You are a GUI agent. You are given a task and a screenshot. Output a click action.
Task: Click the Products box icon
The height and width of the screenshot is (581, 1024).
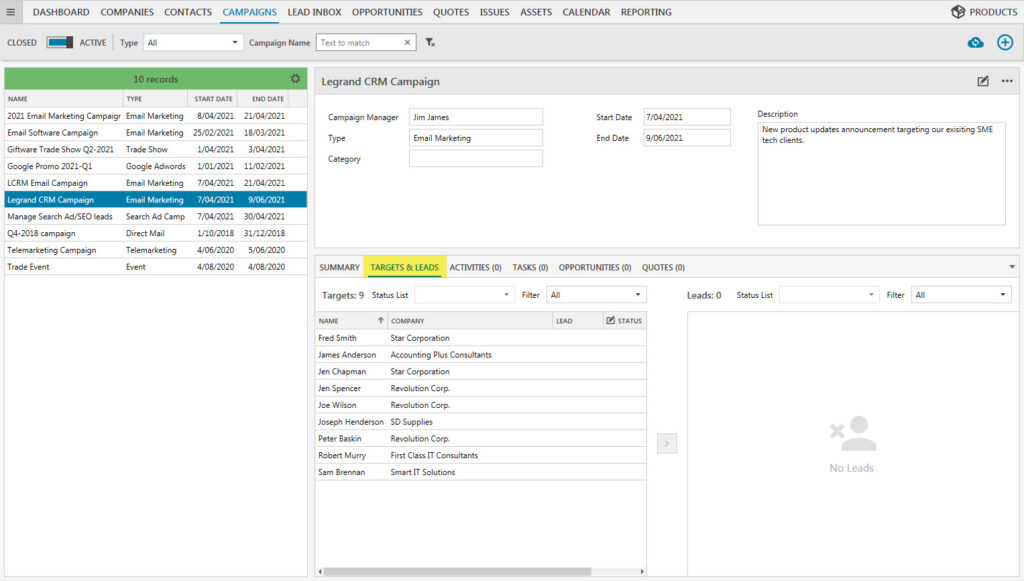(958, 12)
